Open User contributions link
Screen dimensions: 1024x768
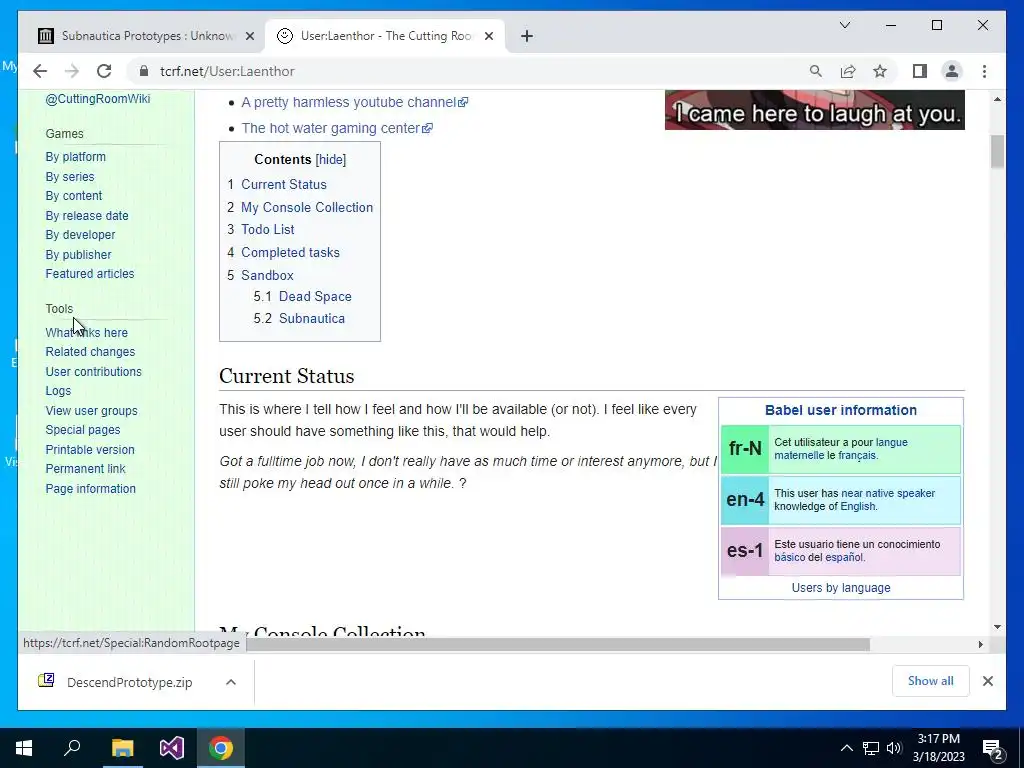coord(93,371)
